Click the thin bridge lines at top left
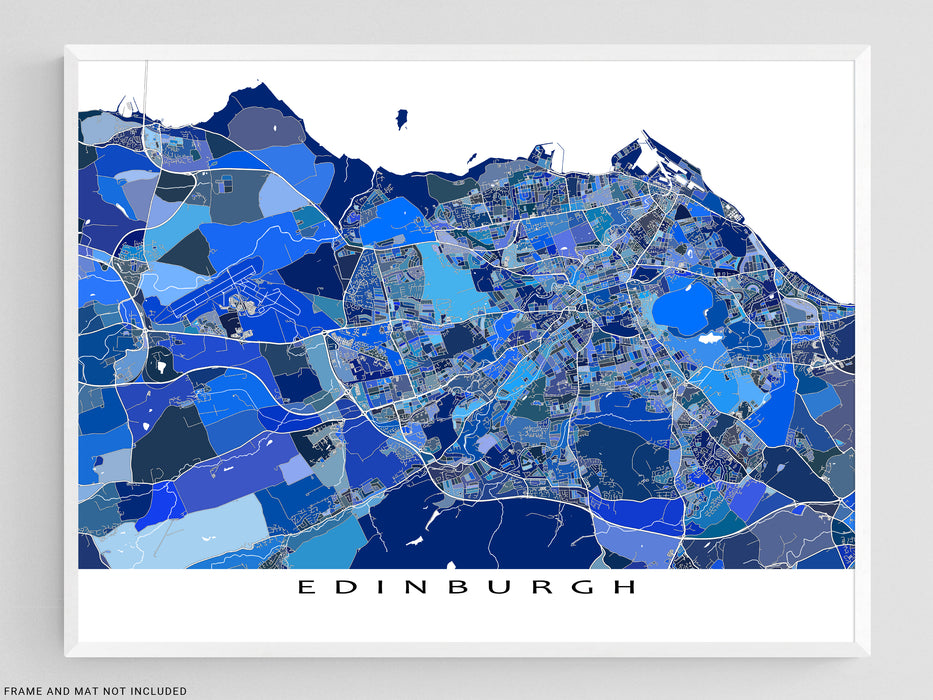 146,85
